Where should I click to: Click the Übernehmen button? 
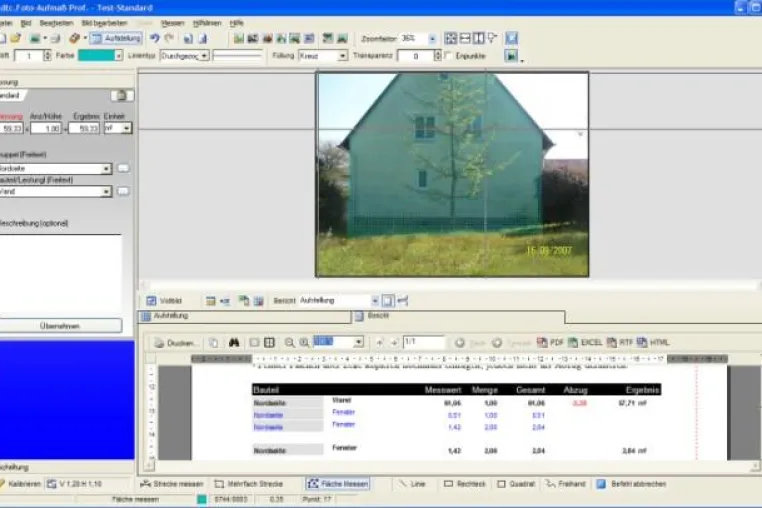60,326
